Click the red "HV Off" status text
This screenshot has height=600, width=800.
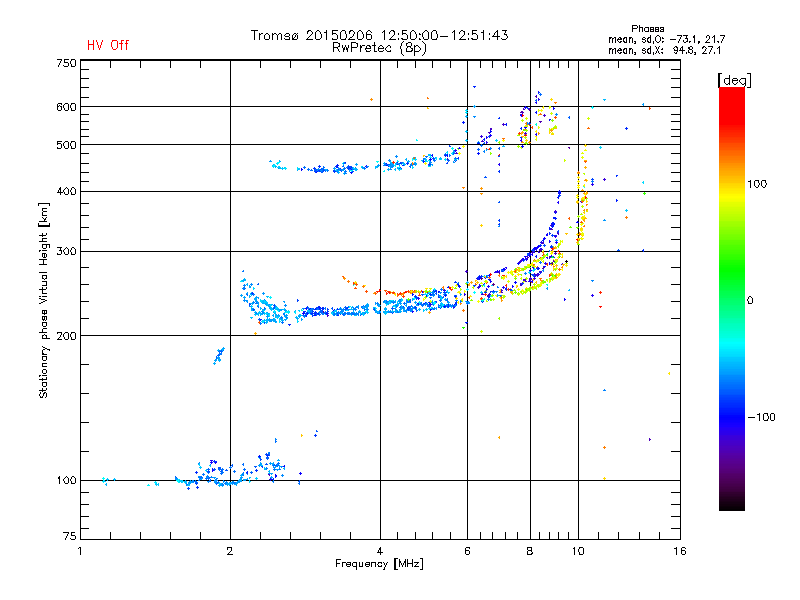pyautogui.click(x=108, y=45)
